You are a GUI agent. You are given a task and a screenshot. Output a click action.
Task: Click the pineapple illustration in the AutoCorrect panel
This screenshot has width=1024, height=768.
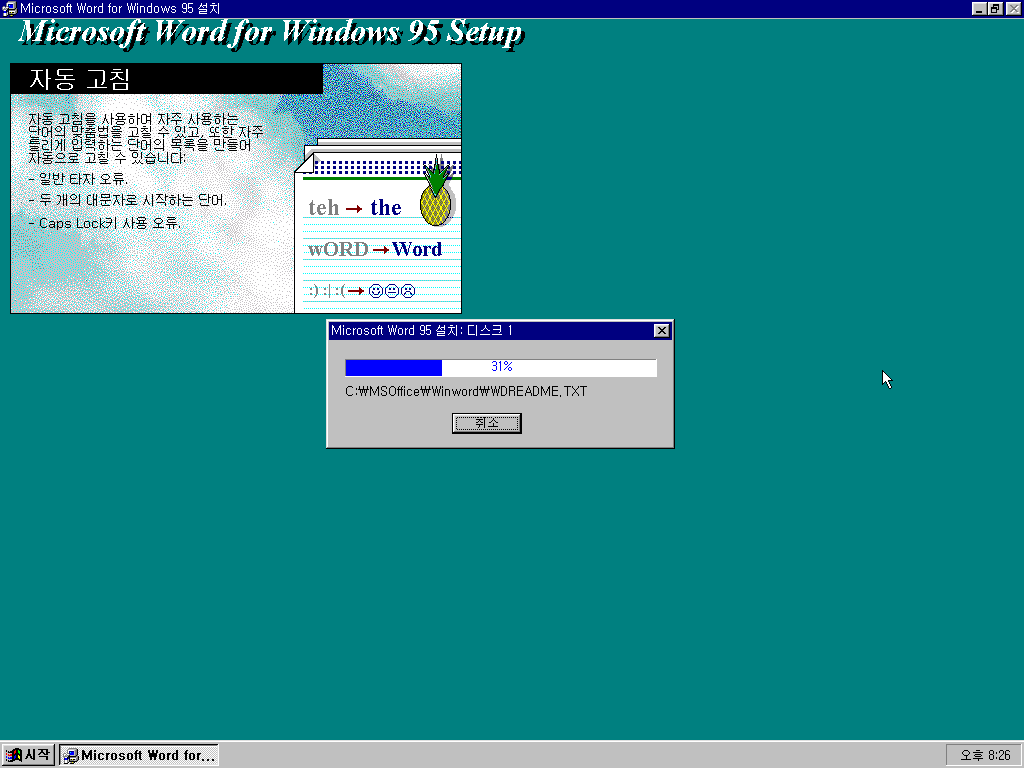437,192
